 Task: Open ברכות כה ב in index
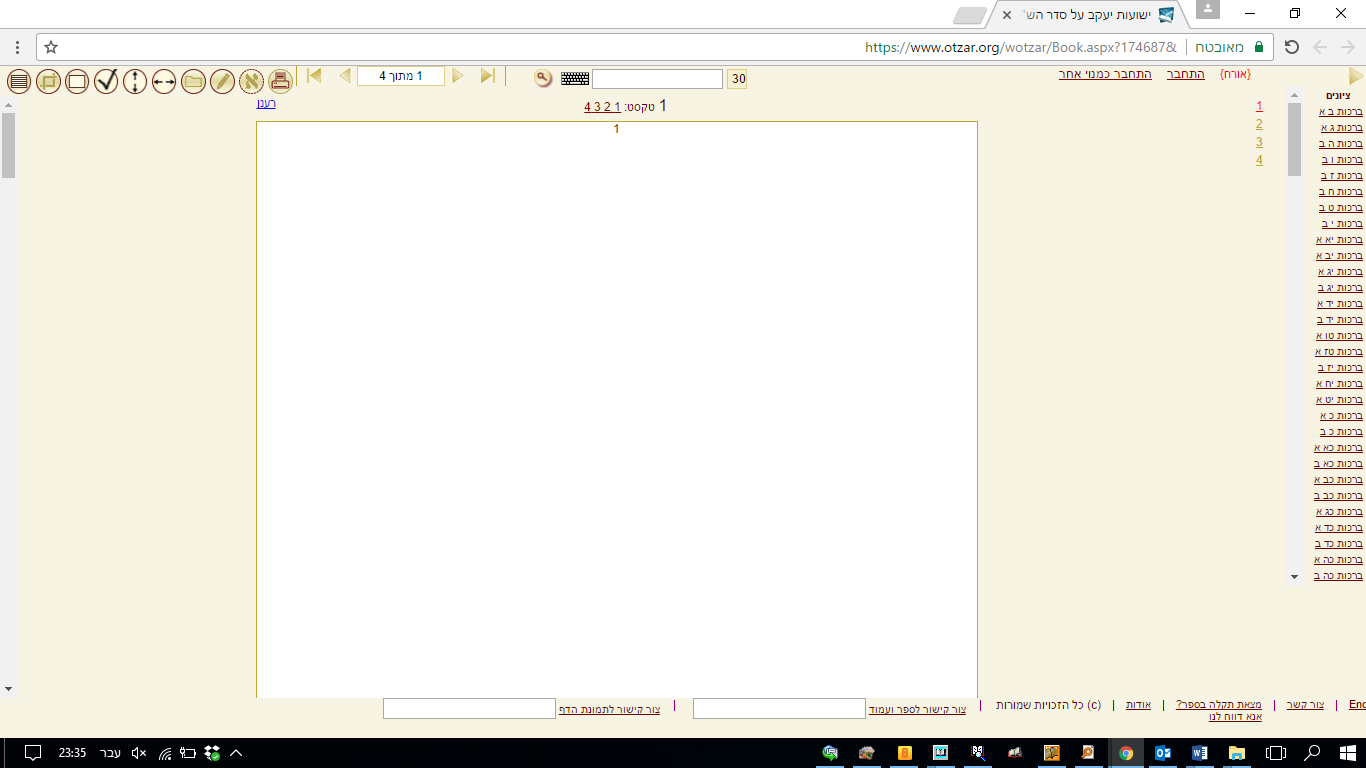(x=1338, y=576)
